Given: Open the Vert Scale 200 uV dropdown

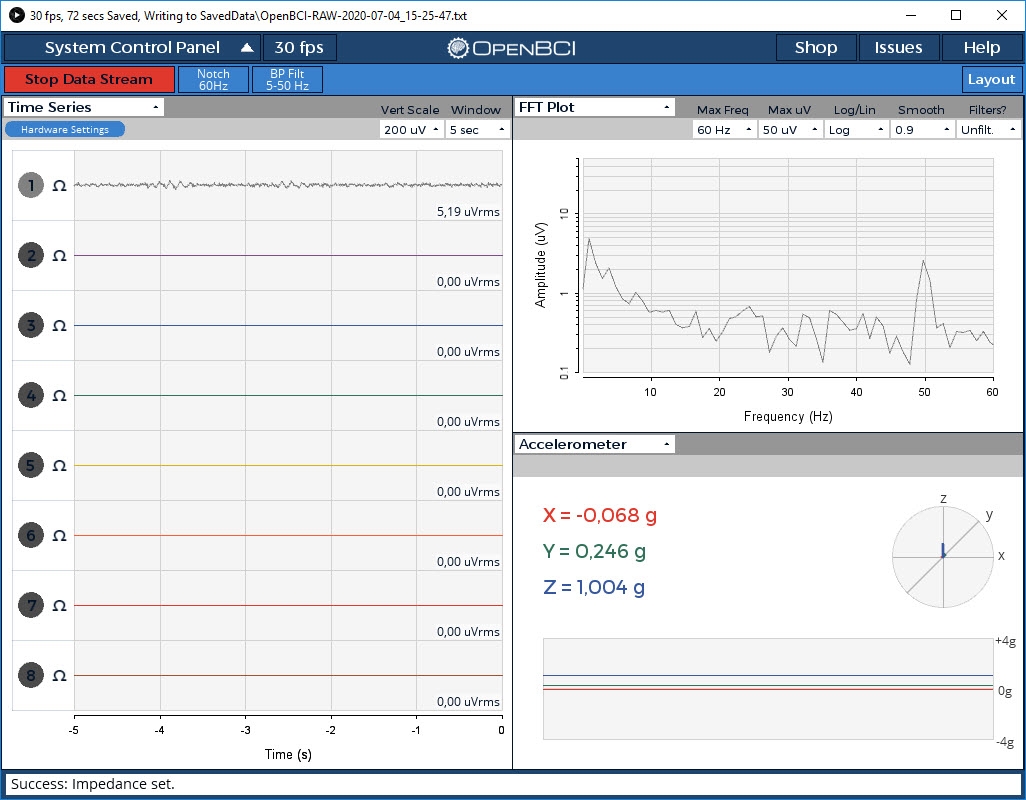Looking at the screenshot, I should 411,130.
